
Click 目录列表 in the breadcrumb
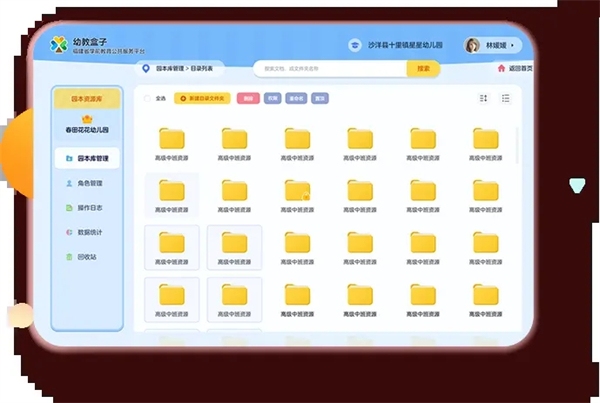pyautogui.click(x=202, y=69)
